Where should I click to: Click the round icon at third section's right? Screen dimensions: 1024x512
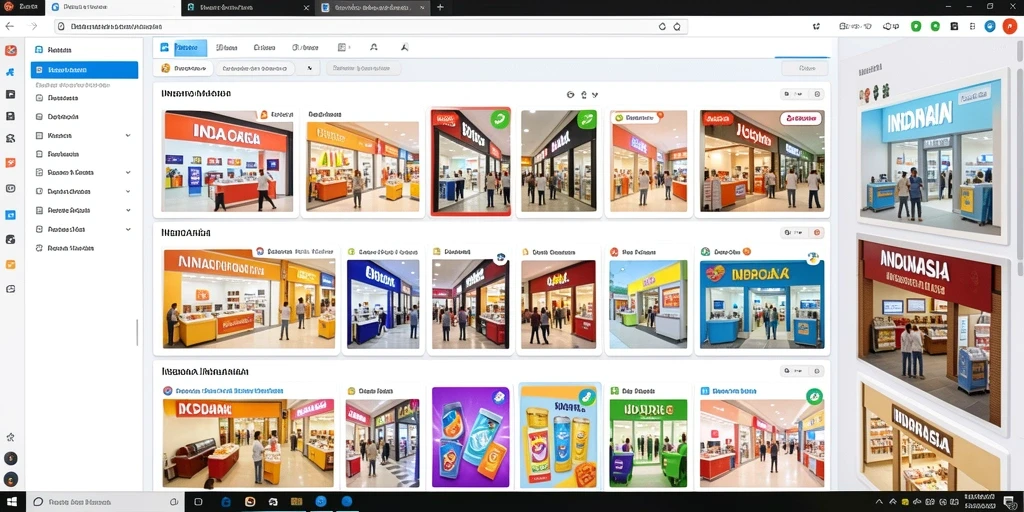click(x=817, y=371)
